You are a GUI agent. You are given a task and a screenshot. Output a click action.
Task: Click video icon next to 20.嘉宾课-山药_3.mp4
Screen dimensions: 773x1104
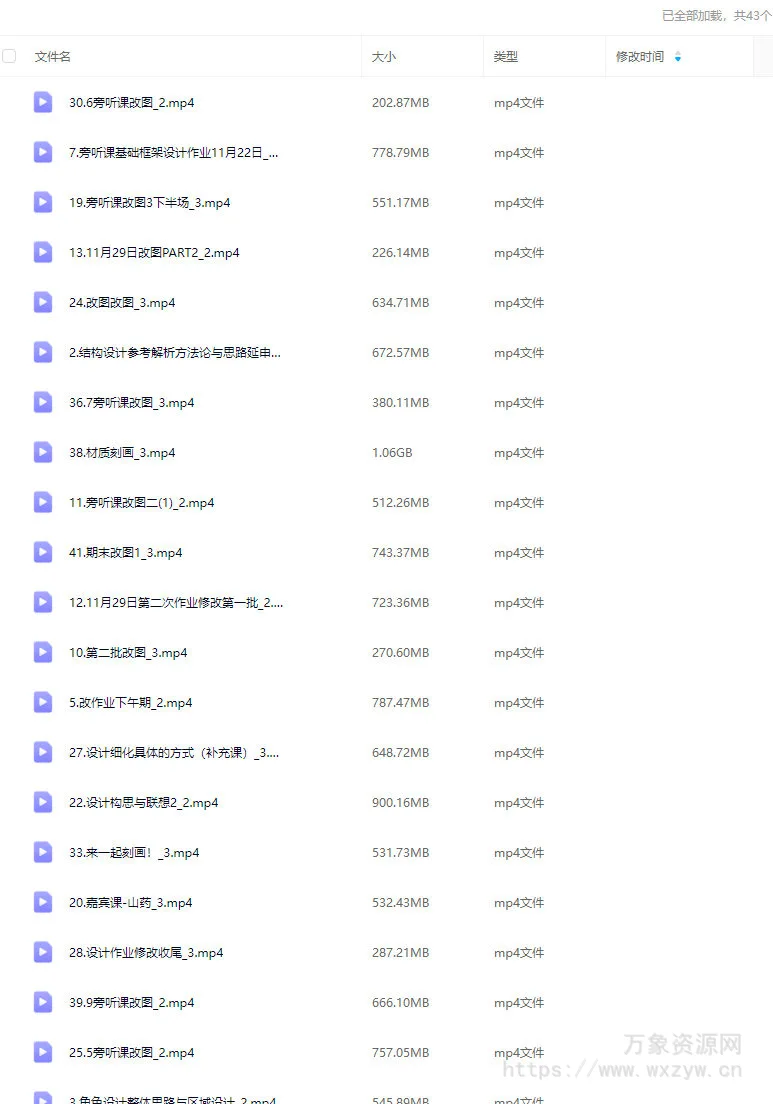(43, 902)
